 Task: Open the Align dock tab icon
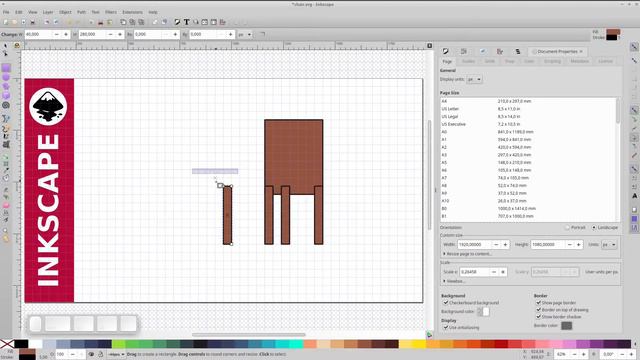click(x=500, y=51)
